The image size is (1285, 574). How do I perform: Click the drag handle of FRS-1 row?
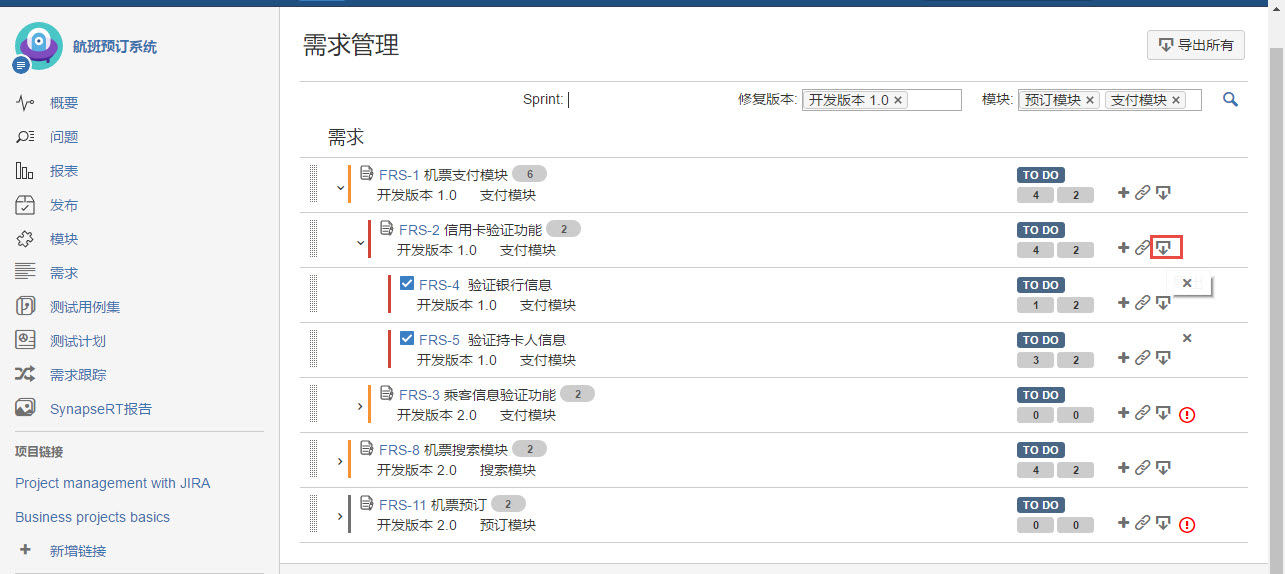tap(314, 185)
